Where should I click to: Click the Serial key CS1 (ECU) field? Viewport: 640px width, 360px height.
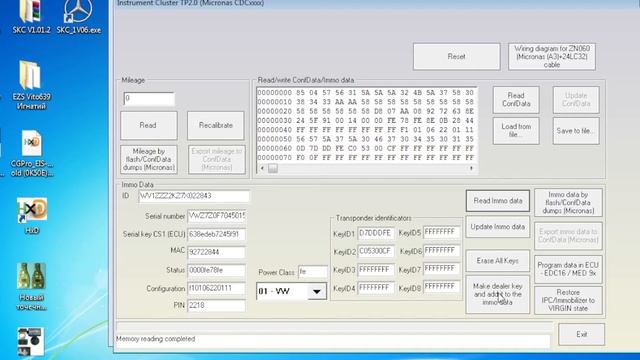point(216,234)
